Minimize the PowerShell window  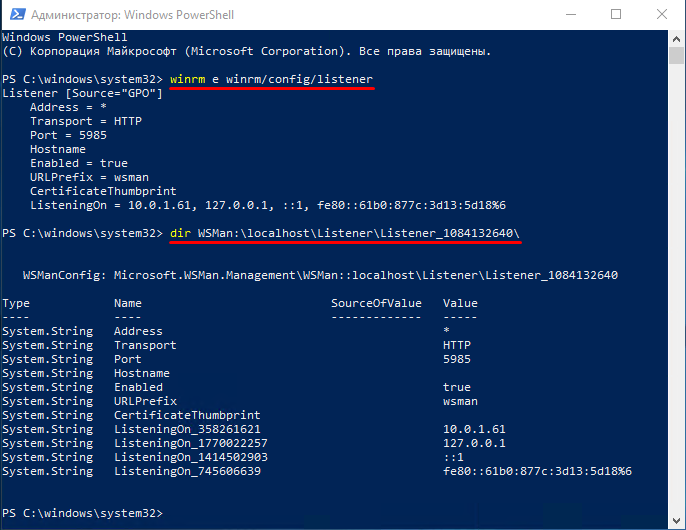coord(570,14)
